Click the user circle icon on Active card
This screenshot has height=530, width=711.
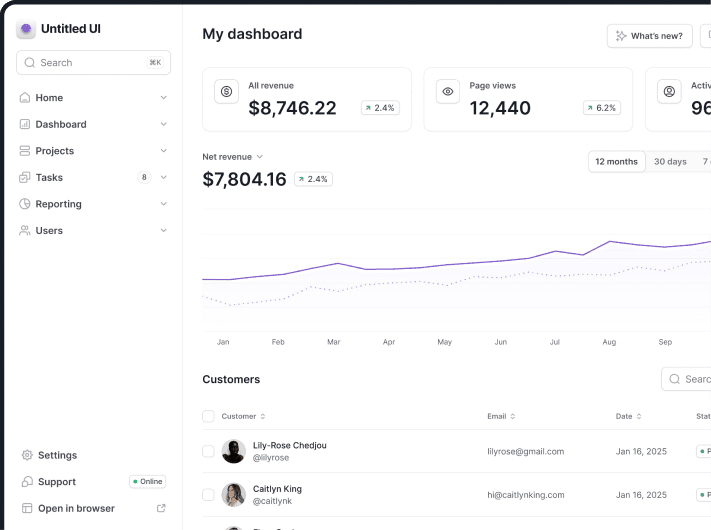pyautogui.click(x=669, y=92)
